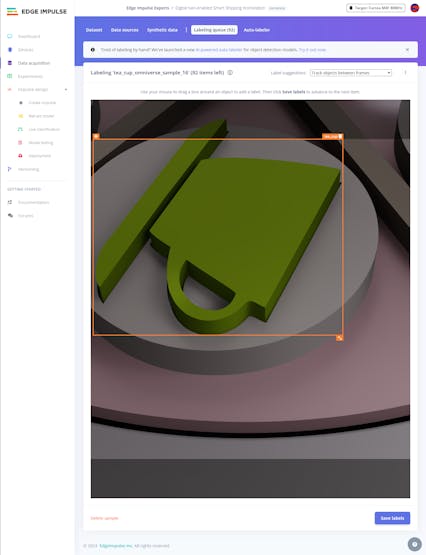Open the labeling options kebab menu
The height and width of the screenshot is (555, 426).
click(x=405, y=73)
